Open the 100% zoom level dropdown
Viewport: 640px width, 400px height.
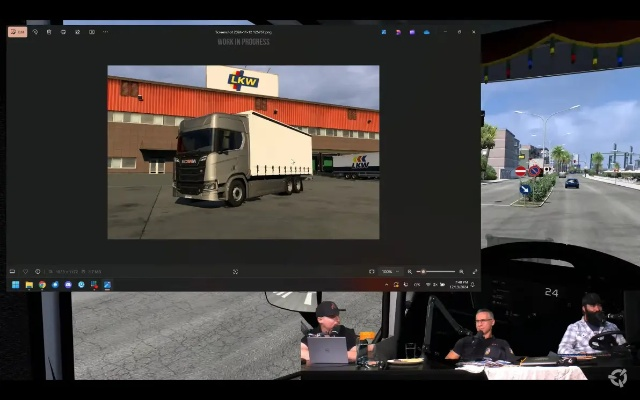[388, 271]
